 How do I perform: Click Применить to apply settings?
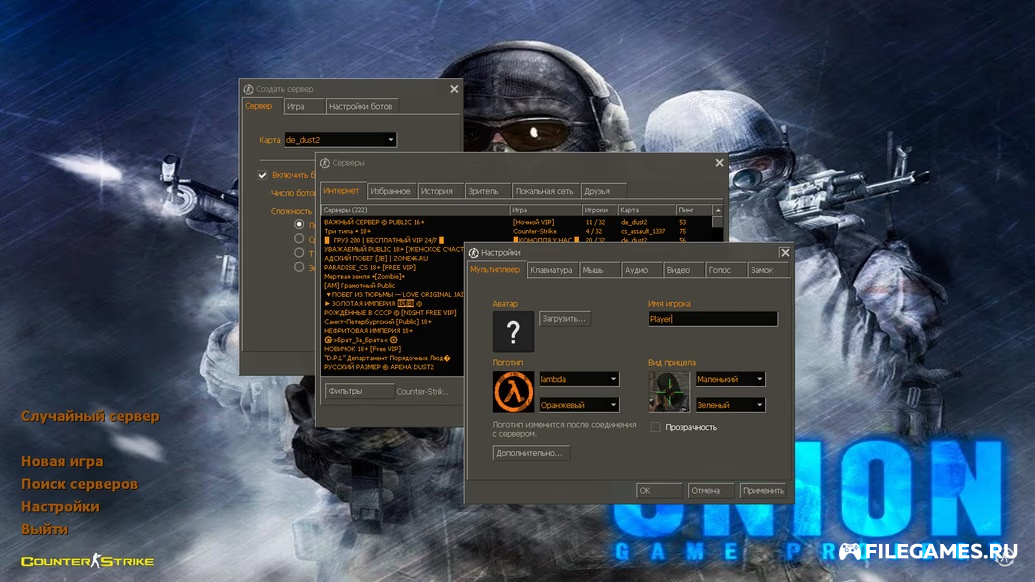click(x=764, y=490)
